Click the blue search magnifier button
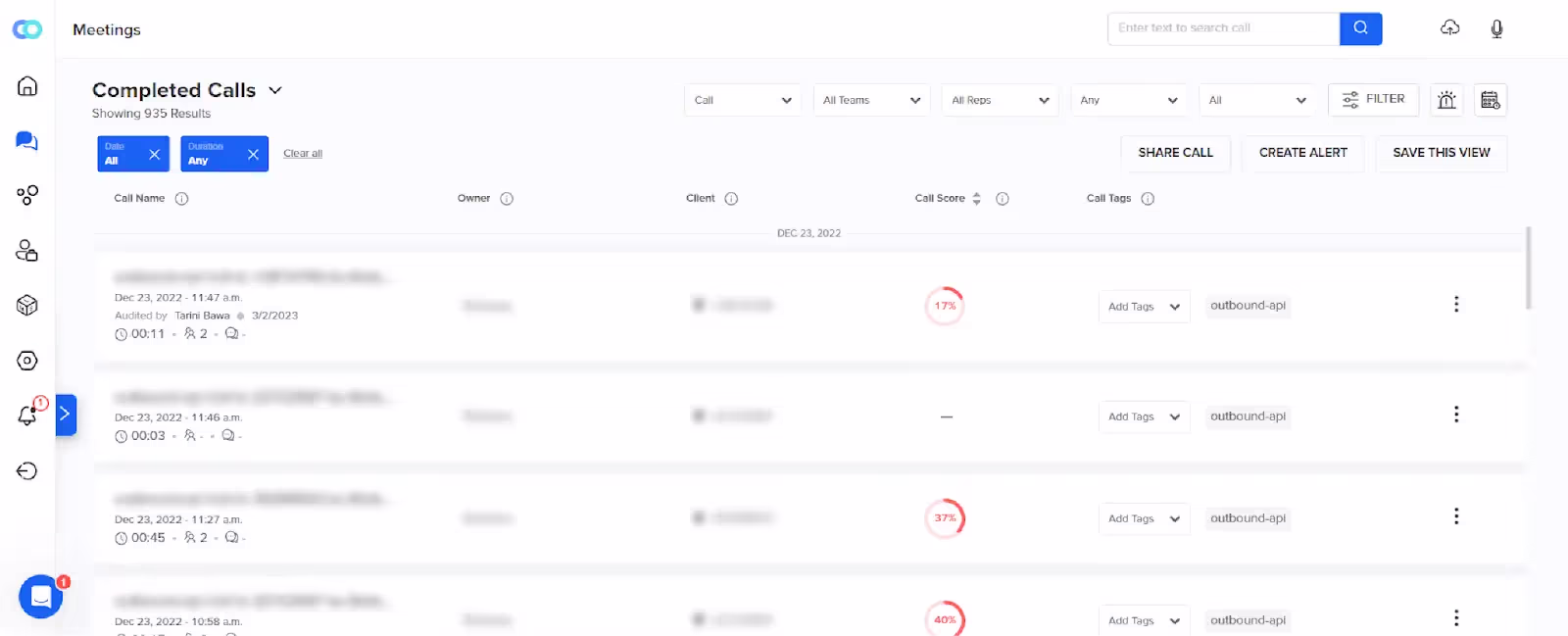This screenshot has width=1568, height=636. click(x=1360, y=28)
